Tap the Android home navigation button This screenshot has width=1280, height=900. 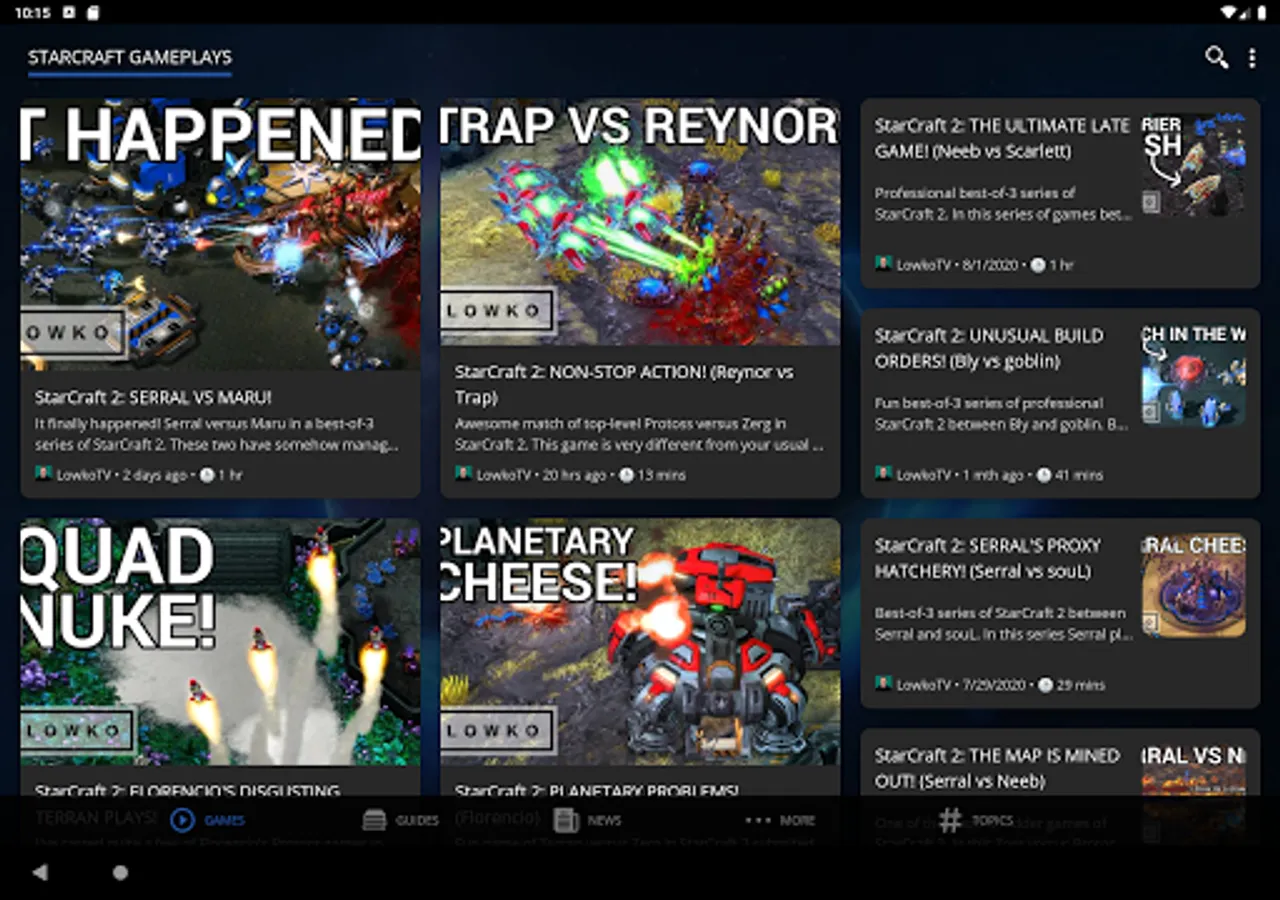[x=120, y=872]
